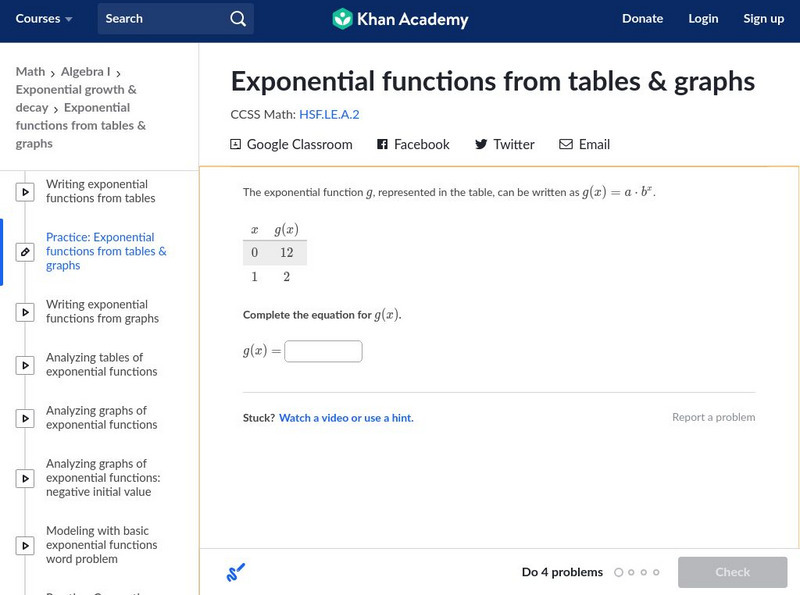This screenshot has width=800, height=595.
Task: Click the Login menu item
Action: [703, 19]
